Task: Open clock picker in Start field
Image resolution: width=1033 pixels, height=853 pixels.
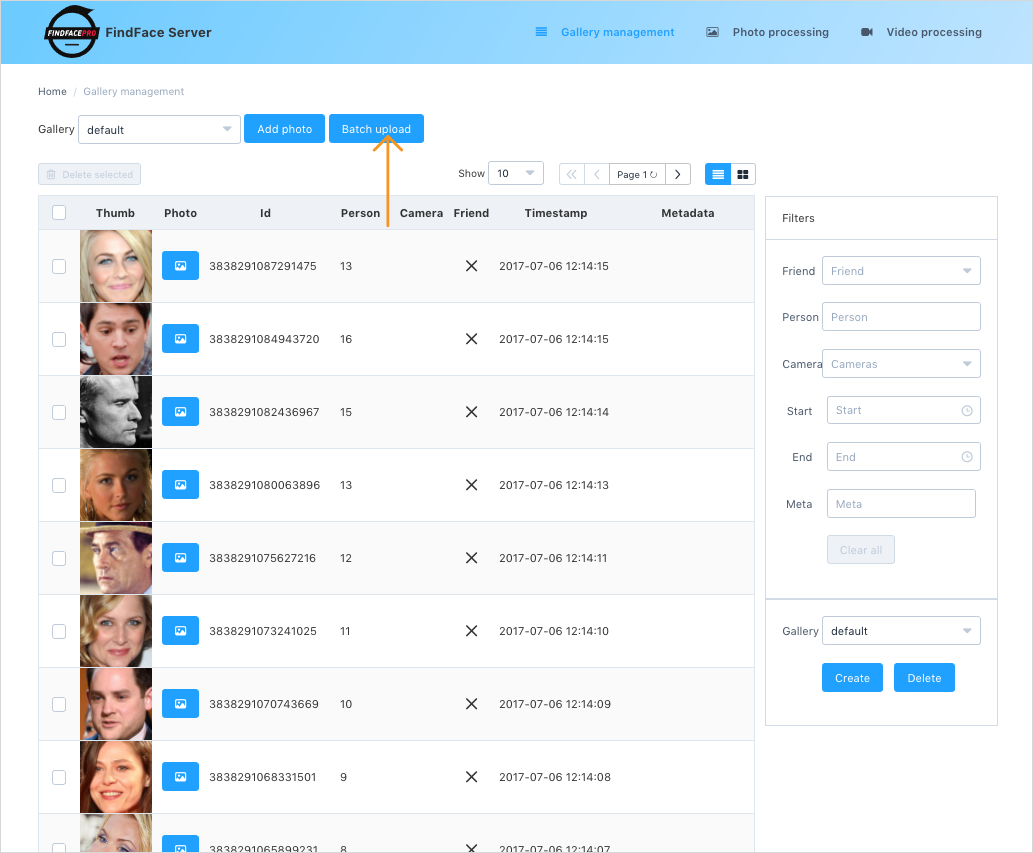Action: 966,410
